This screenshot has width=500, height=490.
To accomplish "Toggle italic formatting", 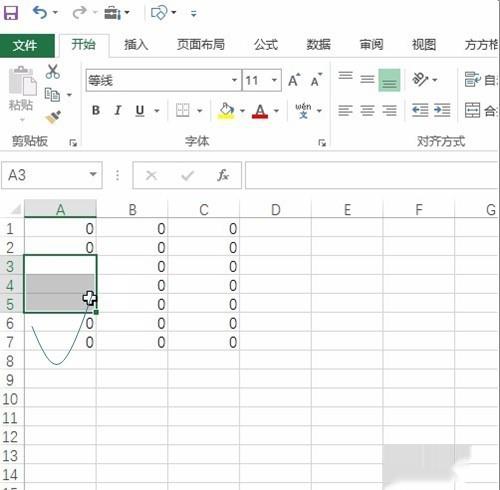I will tap(117, 110).
